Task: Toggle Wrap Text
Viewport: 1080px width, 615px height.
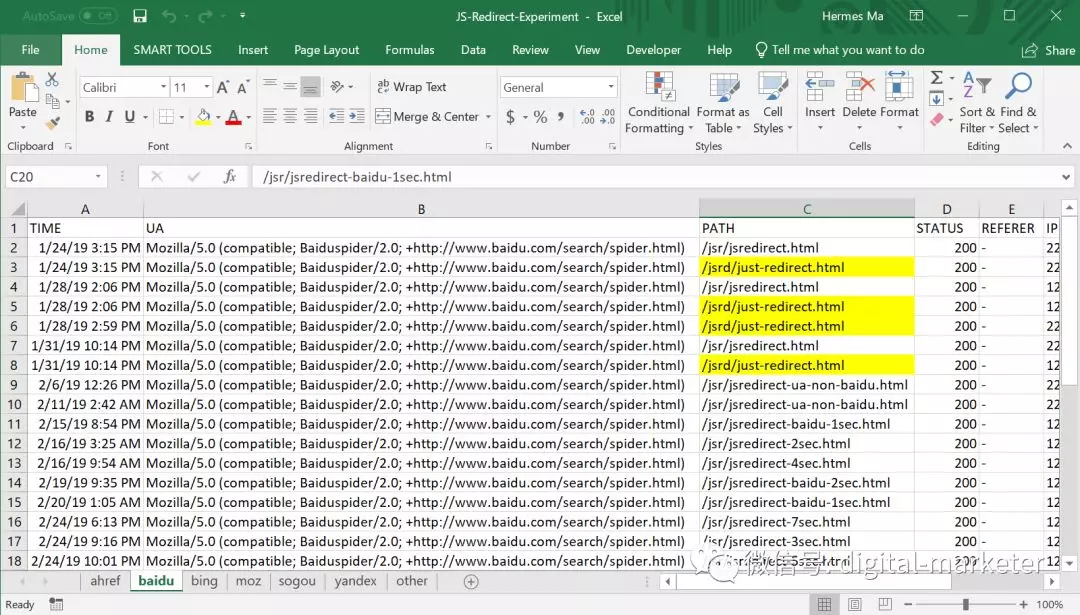Action: click(411, 87)
